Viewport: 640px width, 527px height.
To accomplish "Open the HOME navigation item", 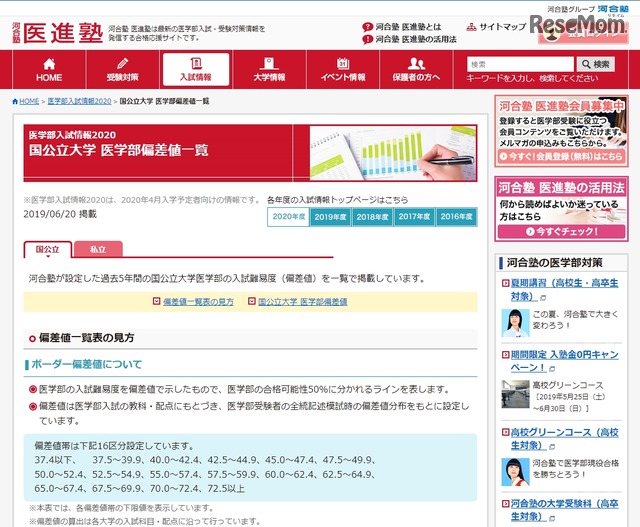I will point(49,69).
